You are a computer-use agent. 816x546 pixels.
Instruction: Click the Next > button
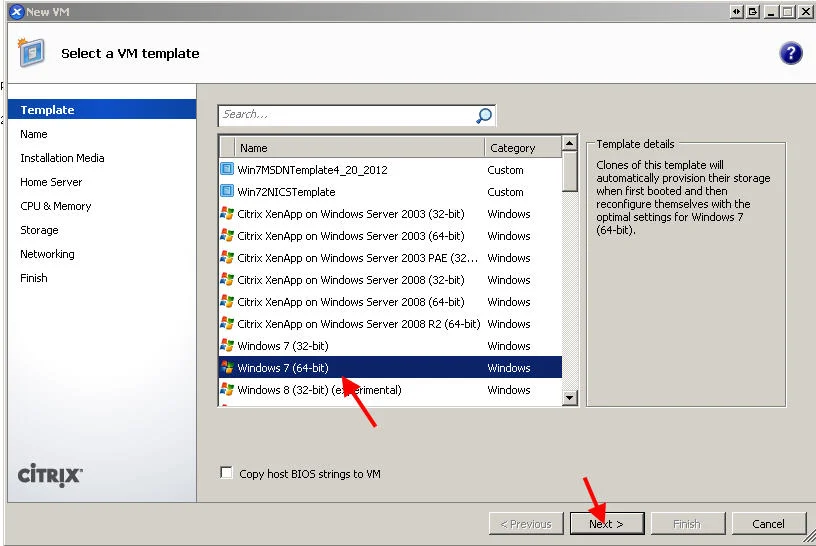(607, 524)
